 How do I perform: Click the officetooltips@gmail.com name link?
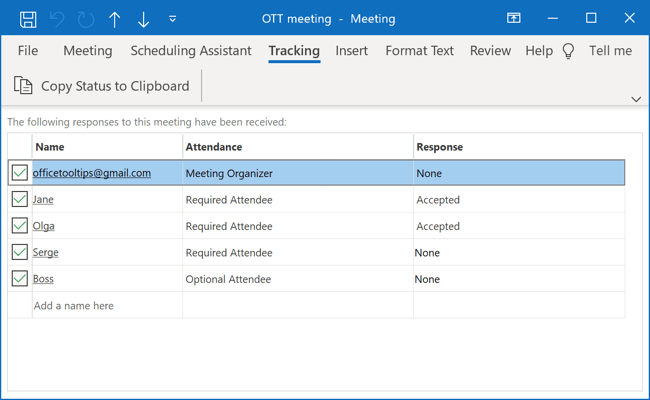click(x=92, y=173)
